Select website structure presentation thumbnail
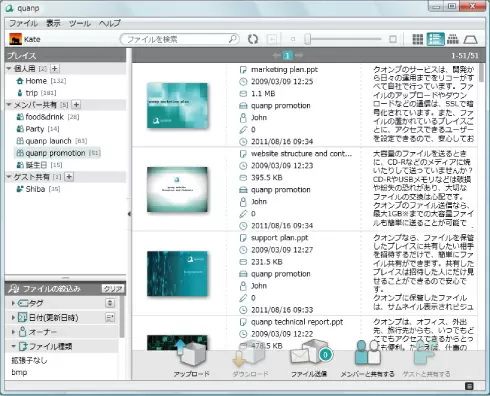490x396 pixels. 177,189
